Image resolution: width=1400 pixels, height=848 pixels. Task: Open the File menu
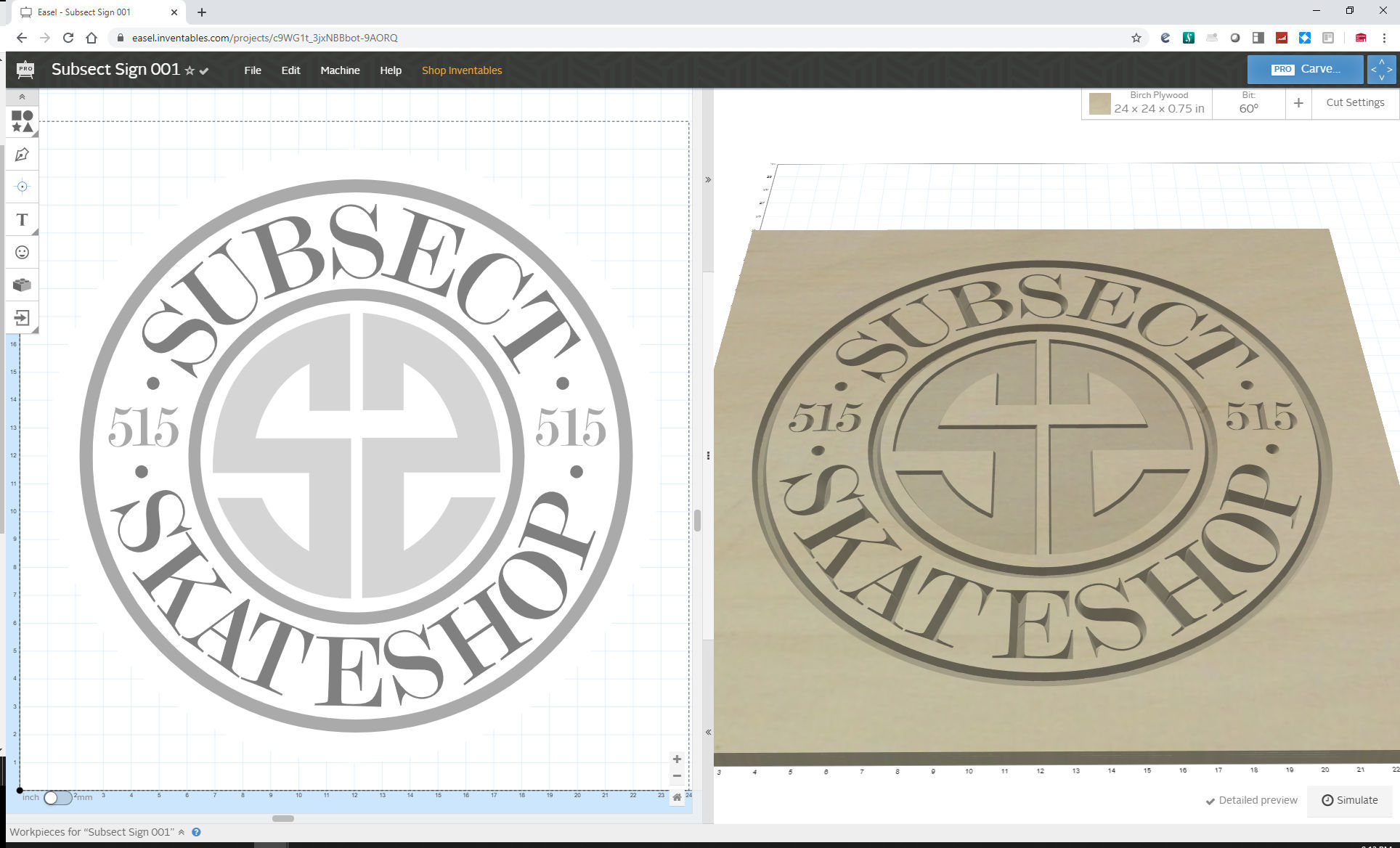[x=253, y=70]
